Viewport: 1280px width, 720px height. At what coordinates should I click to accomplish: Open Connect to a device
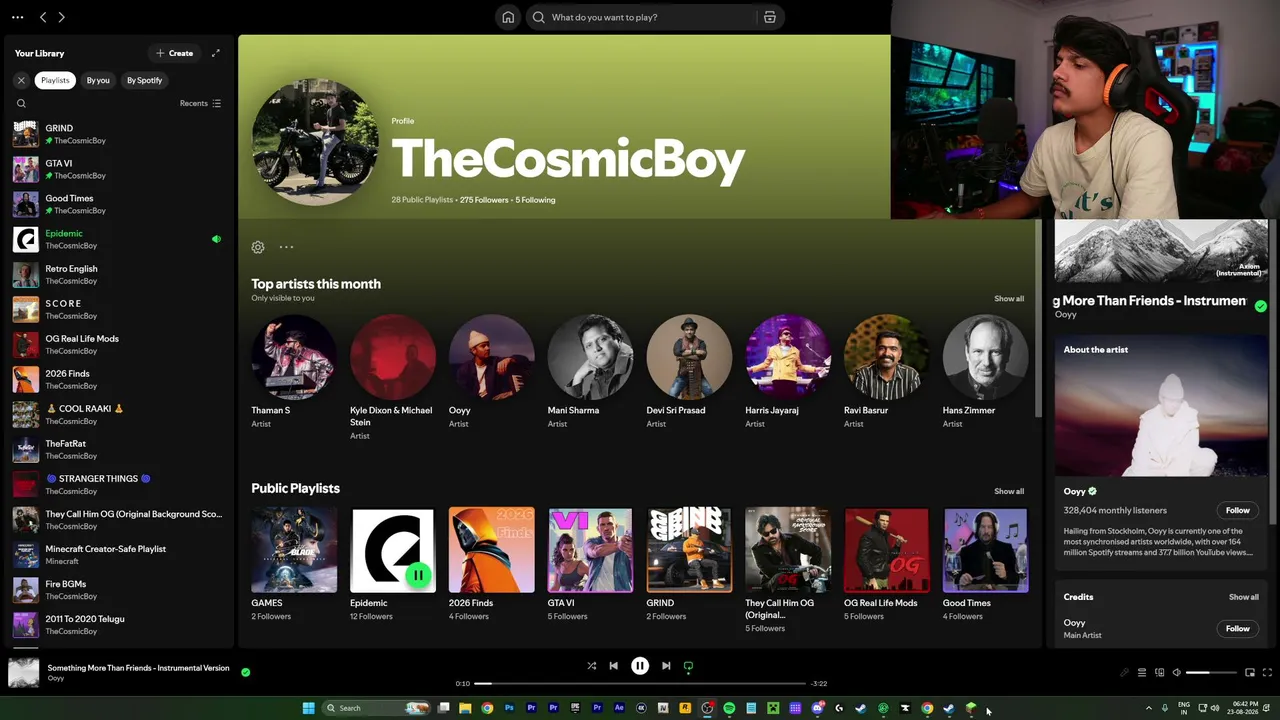1160,672
